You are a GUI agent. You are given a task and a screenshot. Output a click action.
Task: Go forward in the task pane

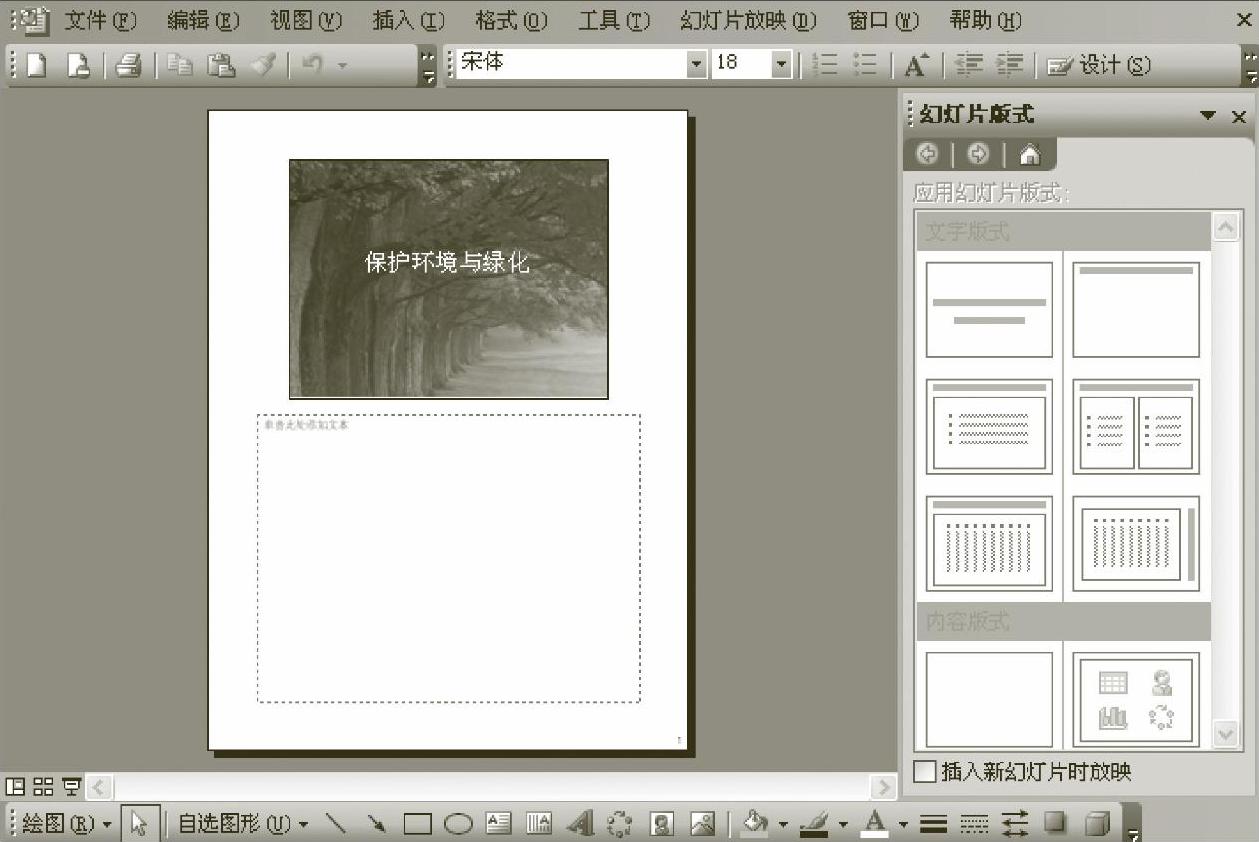[x=978, y=154]
